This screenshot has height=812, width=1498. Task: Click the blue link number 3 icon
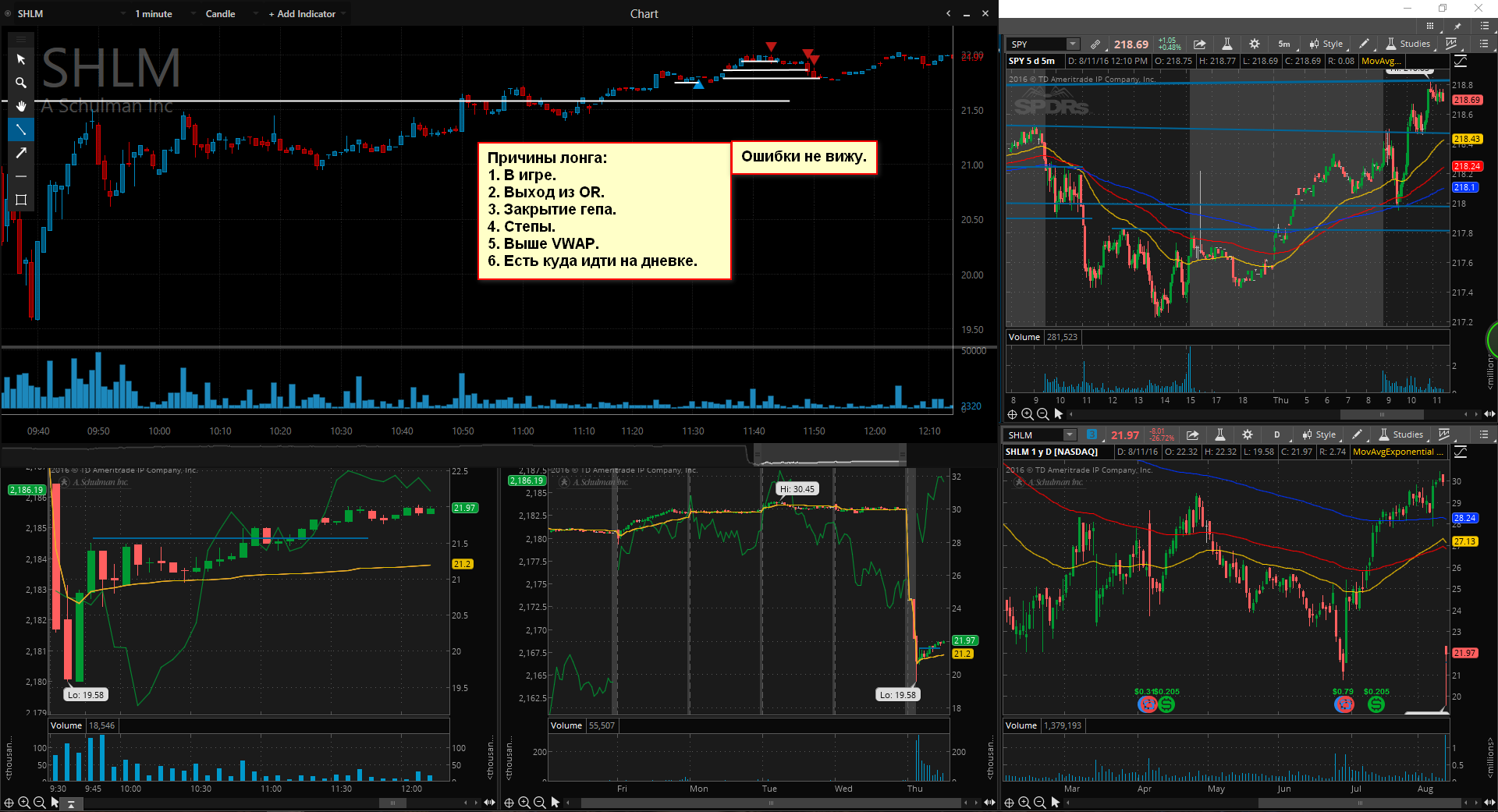point(1092,434)
